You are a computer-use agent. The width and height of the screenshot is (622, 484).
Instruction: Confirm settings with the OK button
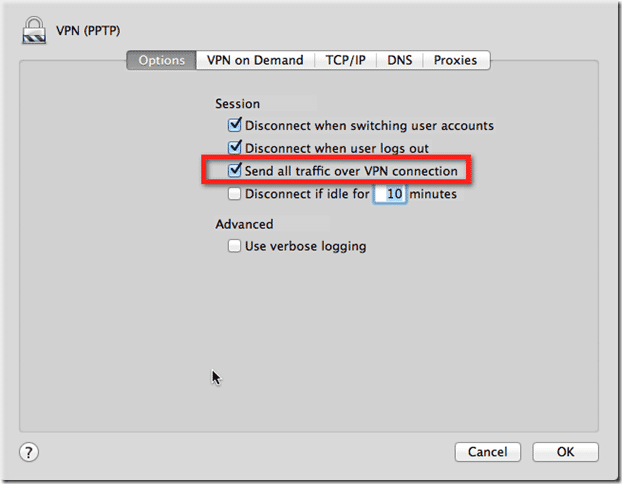pos(565,452)
